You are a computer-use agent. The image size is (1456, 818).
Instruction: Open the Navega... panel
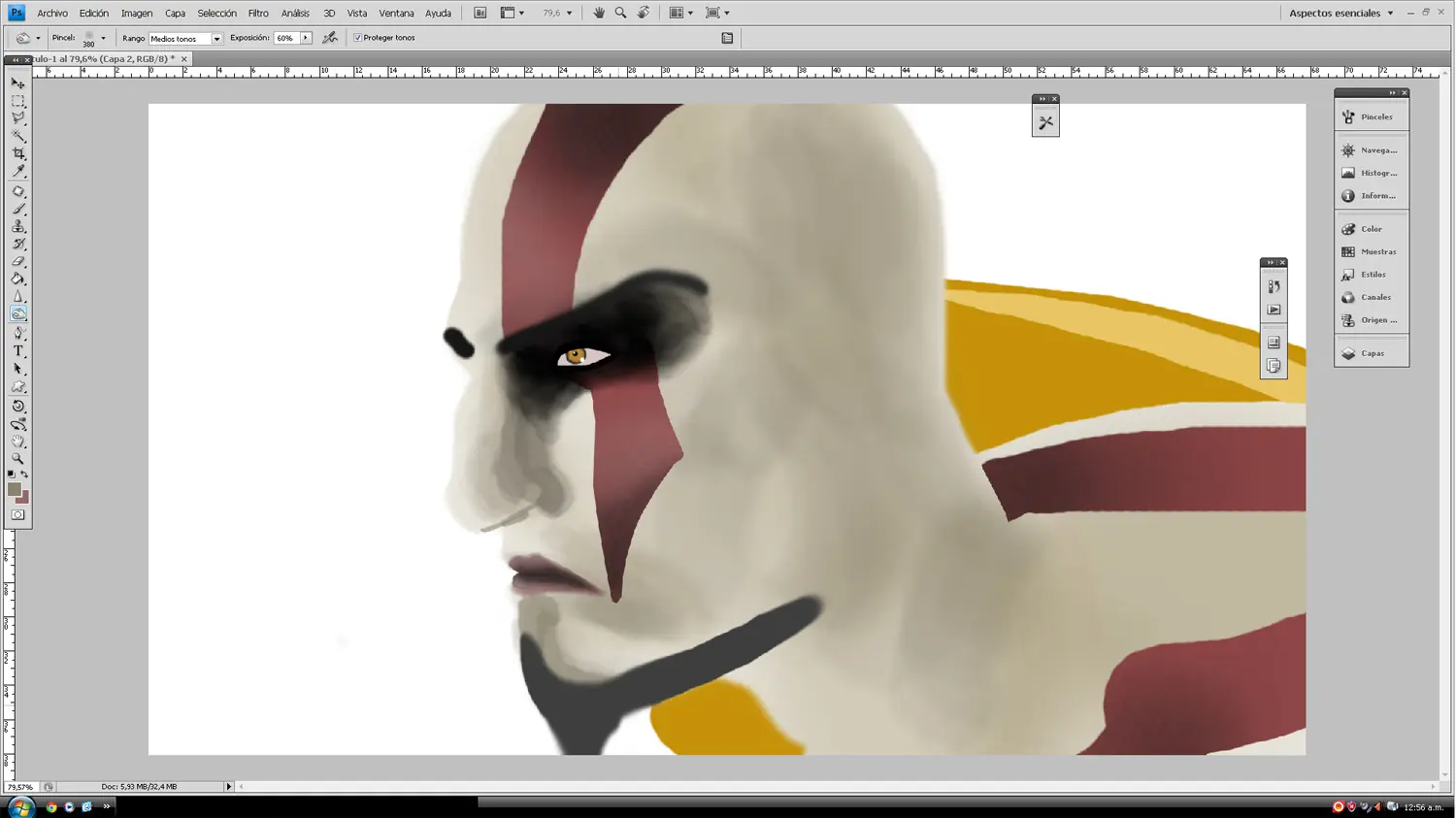1372,150
